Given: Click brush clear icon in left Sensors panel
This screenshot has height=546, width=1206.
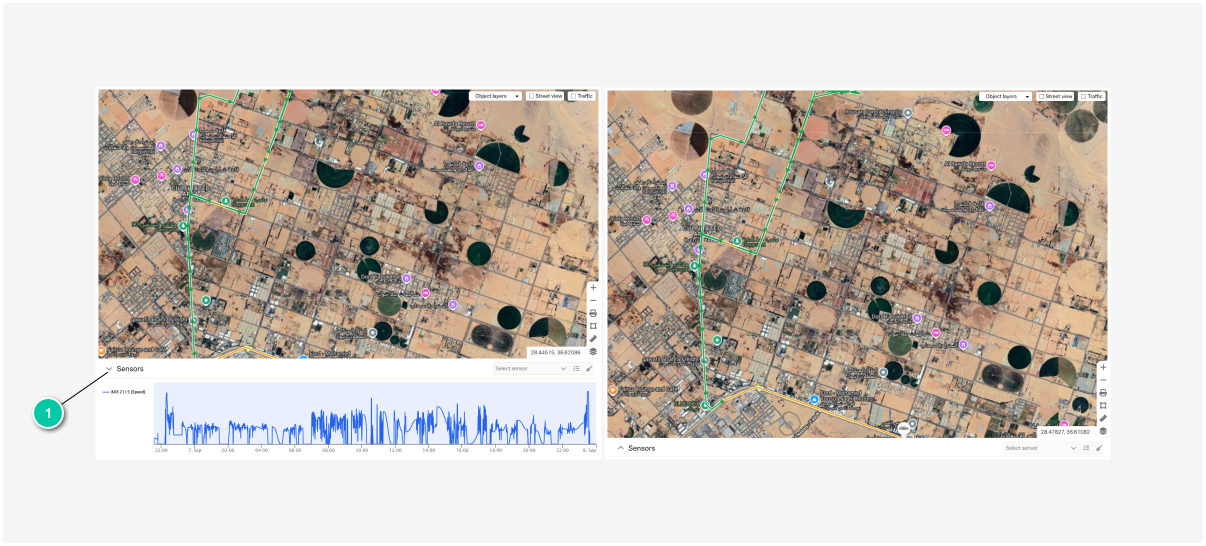Looking at the screenshot, I should 589,368.
